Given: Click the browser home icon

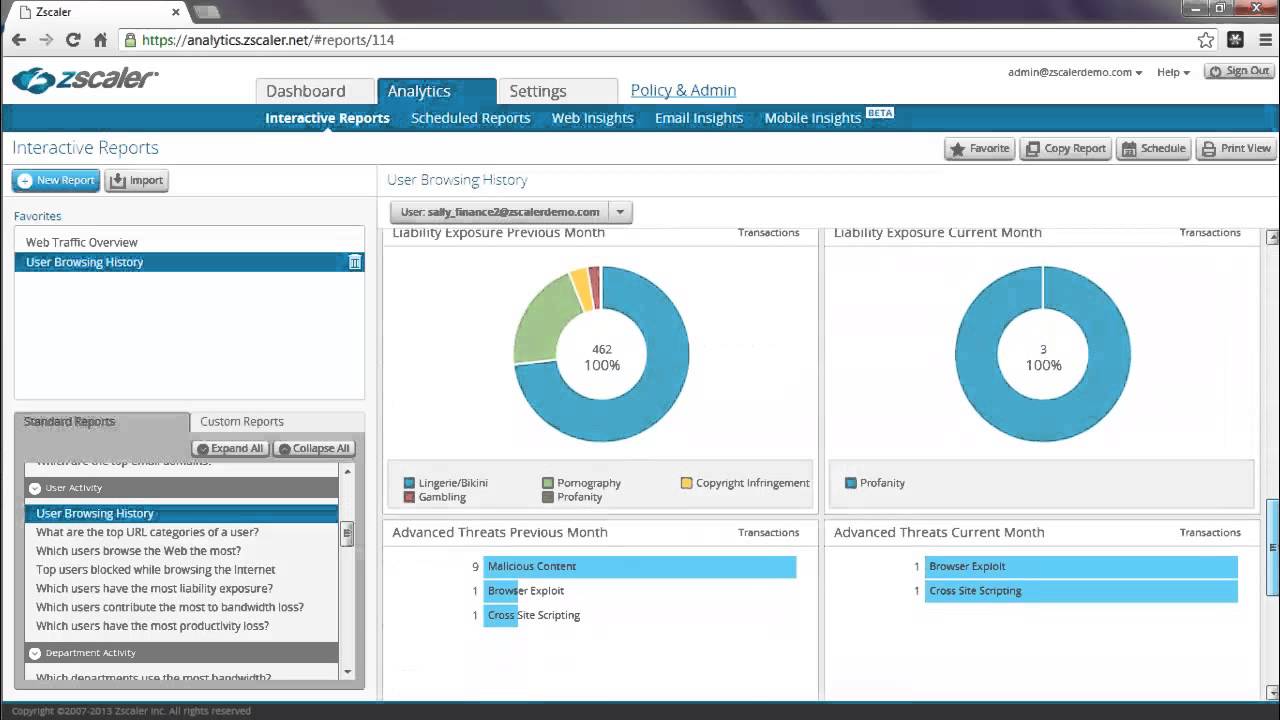Looking at the screenshot, I should pos(100,40).
